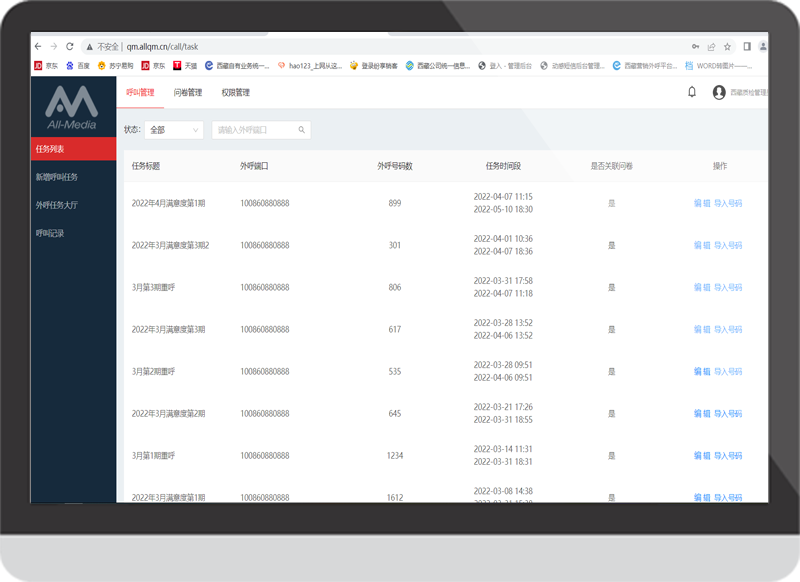
Task: Open the 动感短信后台管理 bookmark
Action: pyautogui.click(x=572, y=66)
